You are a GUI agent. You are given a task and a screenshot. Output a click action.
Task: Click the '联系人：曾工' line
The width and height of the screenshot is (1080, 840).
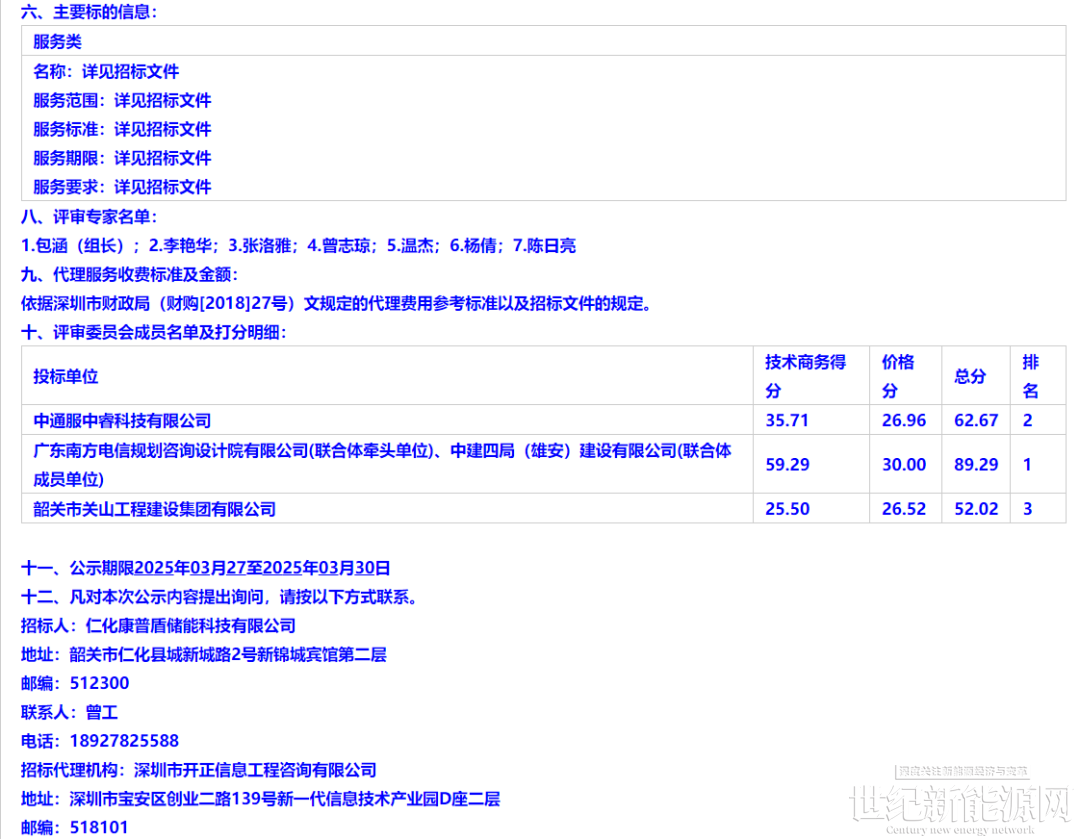click(x=69, y=713)
